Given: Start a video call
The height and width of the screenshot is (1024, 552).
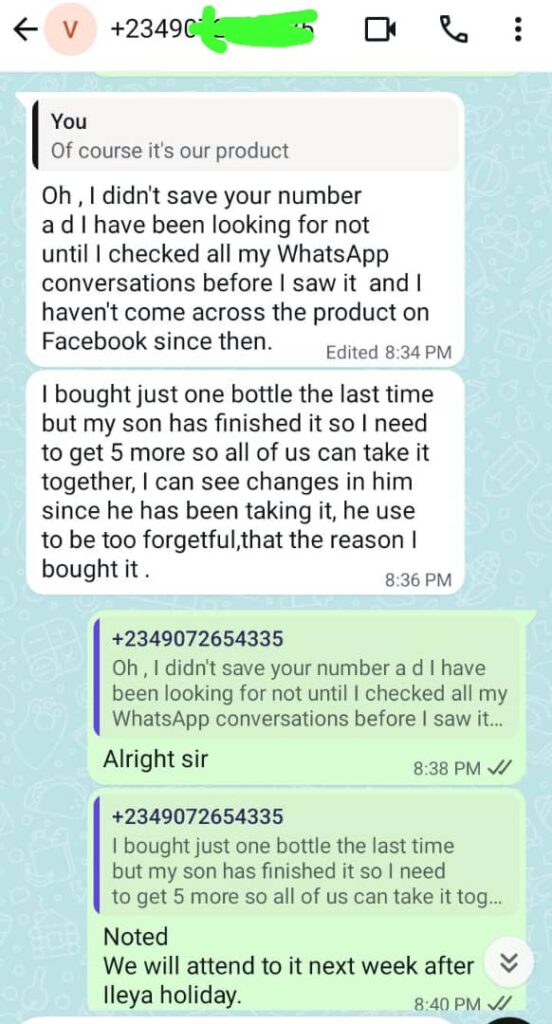Looking at the screenshot, I should coord(381,30).
